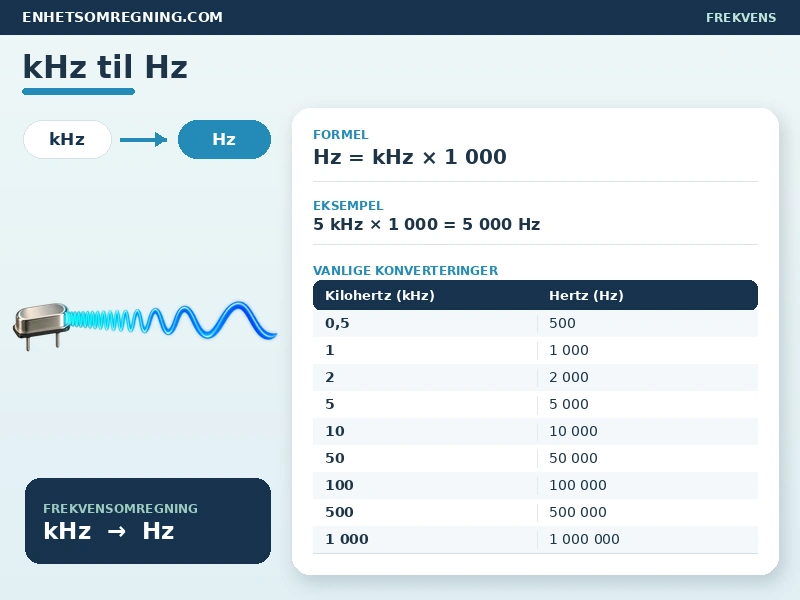The height and width of the screenshot is (600, 800).
Task: Click the crystal oscillator wave illustration
Action: tap(145, 325)
